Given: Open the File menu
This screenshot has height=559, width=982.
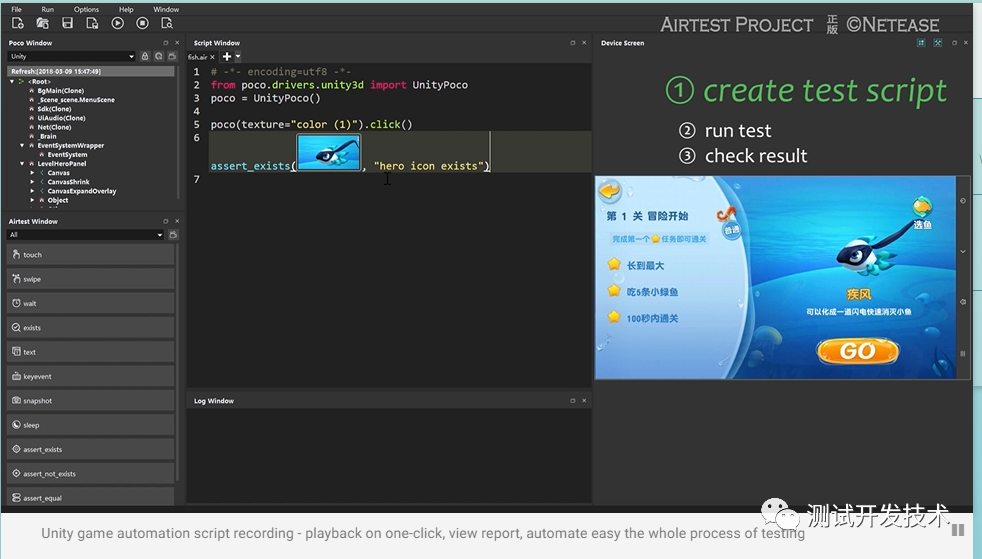Looking at the screenshot, I should coord(17,9).
